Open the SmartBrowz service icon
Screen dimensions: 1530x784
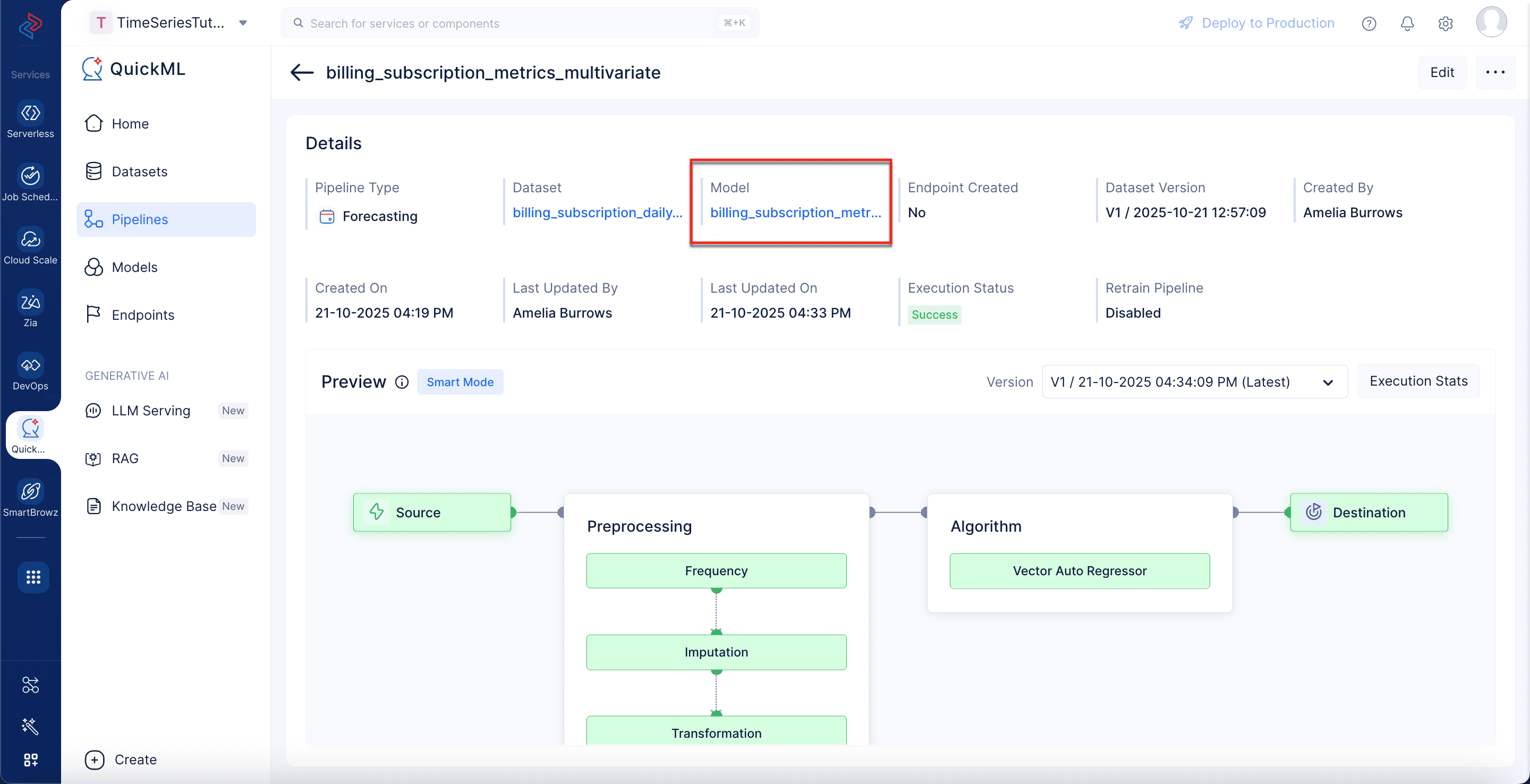(x=30, y=491)
